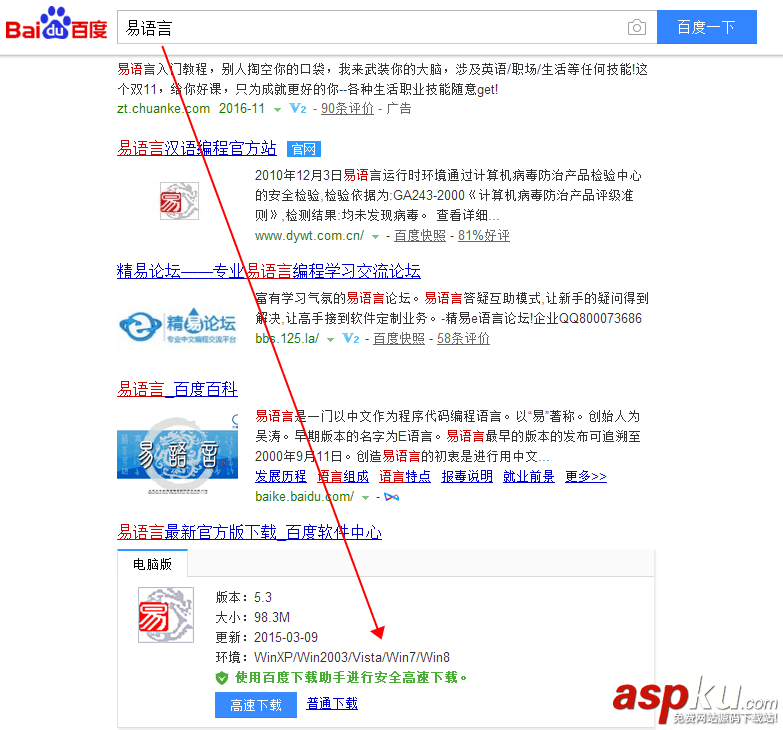
Task: Click zt.chuanke.com green URL
Action: tap(164, 108)
